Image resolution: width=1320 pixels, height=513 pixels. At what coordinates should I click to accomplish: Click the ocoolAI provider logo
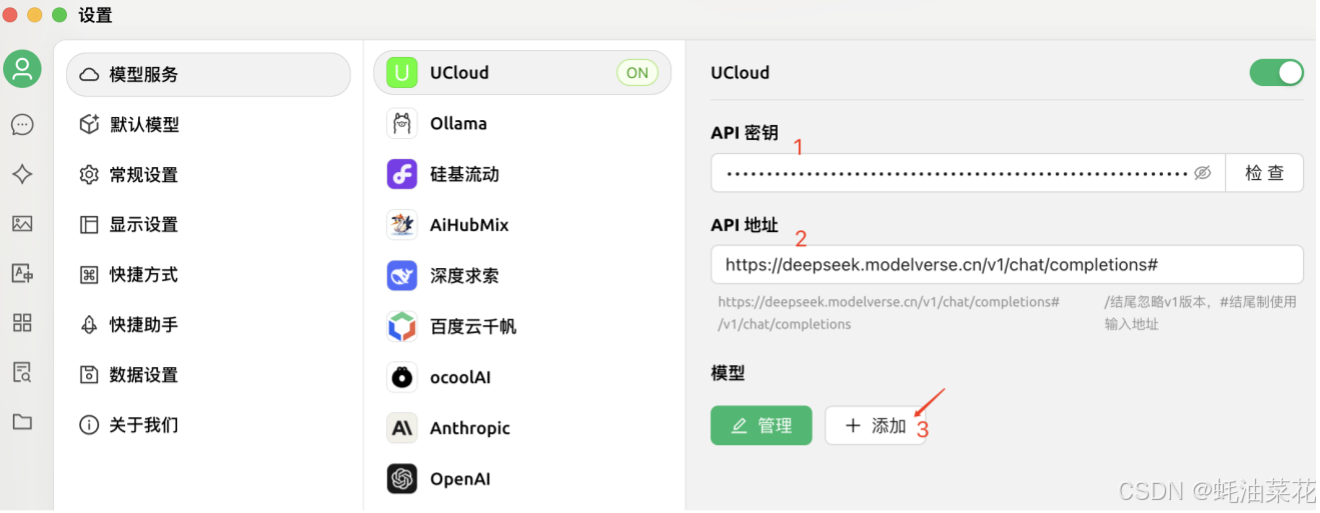[x=402, y=377]
